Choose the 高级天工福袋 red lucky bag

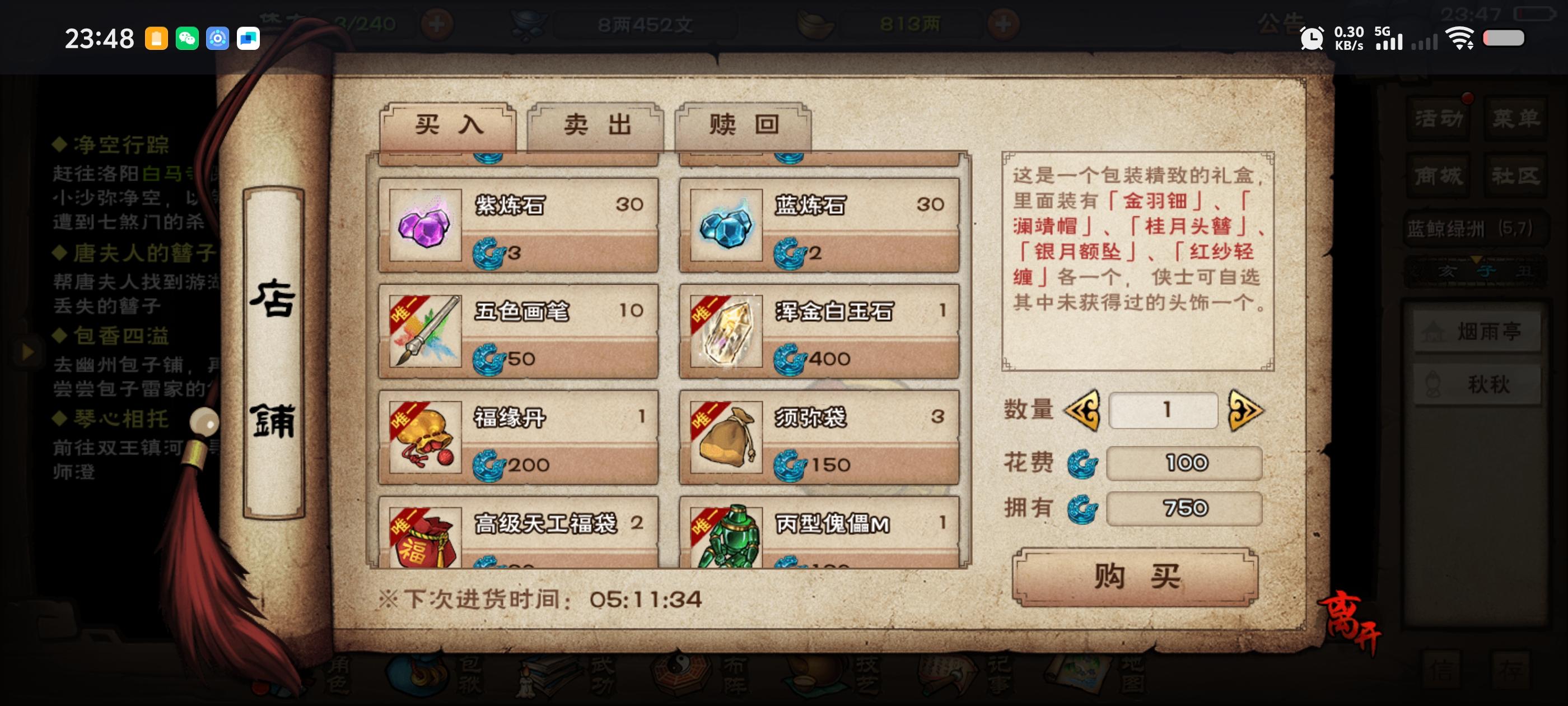click(518, 532)
